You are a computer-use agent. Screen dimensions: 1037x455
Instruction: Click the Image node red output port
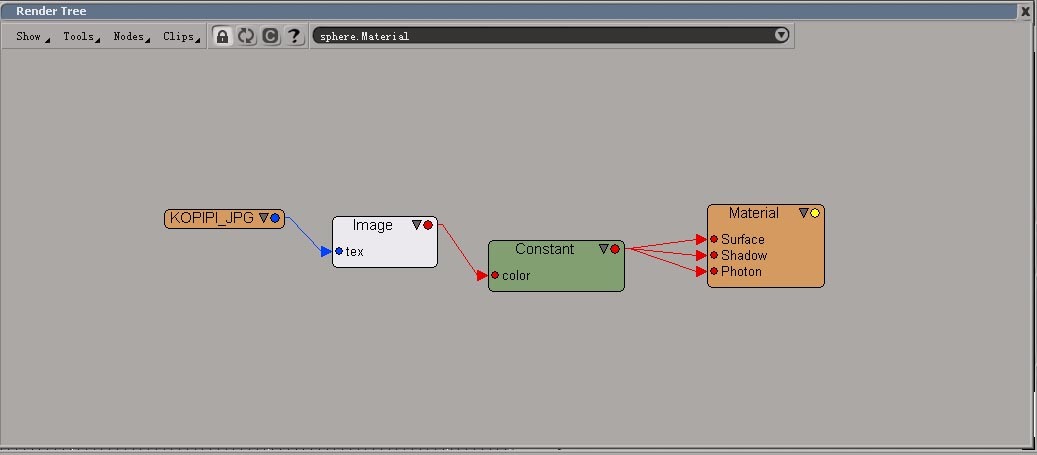(x=428, y=225)
